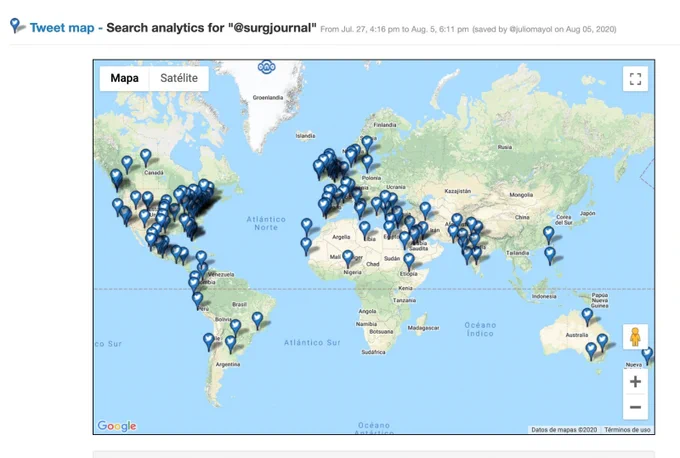Click the tweet pin near Perú label
The image size is (680, 458).
[197, 300]
